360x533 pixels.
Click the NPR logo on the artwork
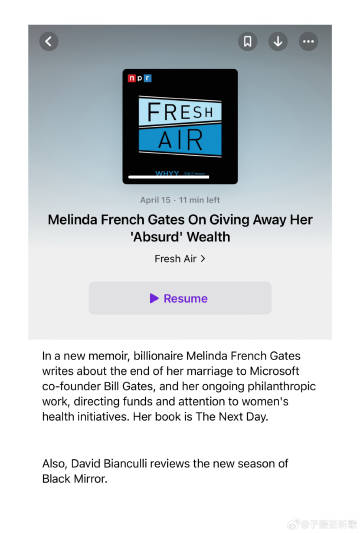[x=139, y=78]
